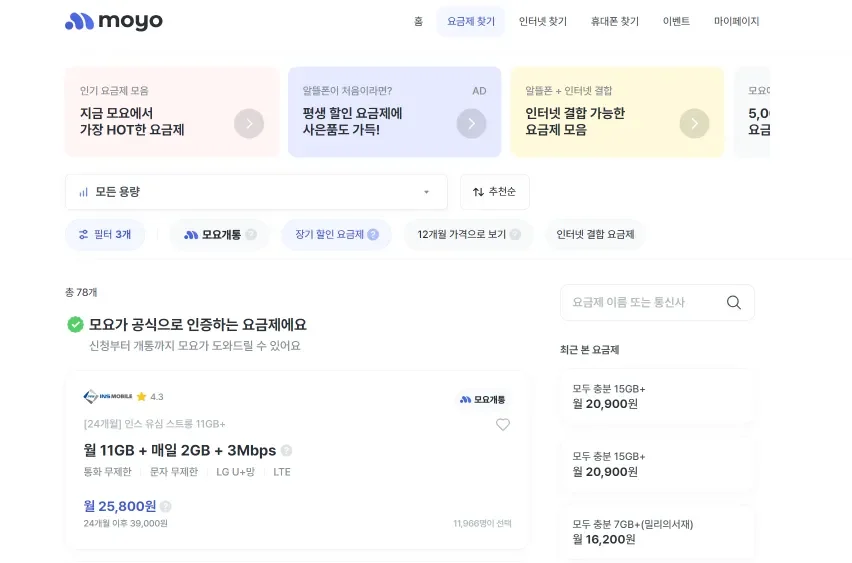Toggle the 모요개통 filter chip
This screenshot has width=852, height=563.
[x=219, y=235]
